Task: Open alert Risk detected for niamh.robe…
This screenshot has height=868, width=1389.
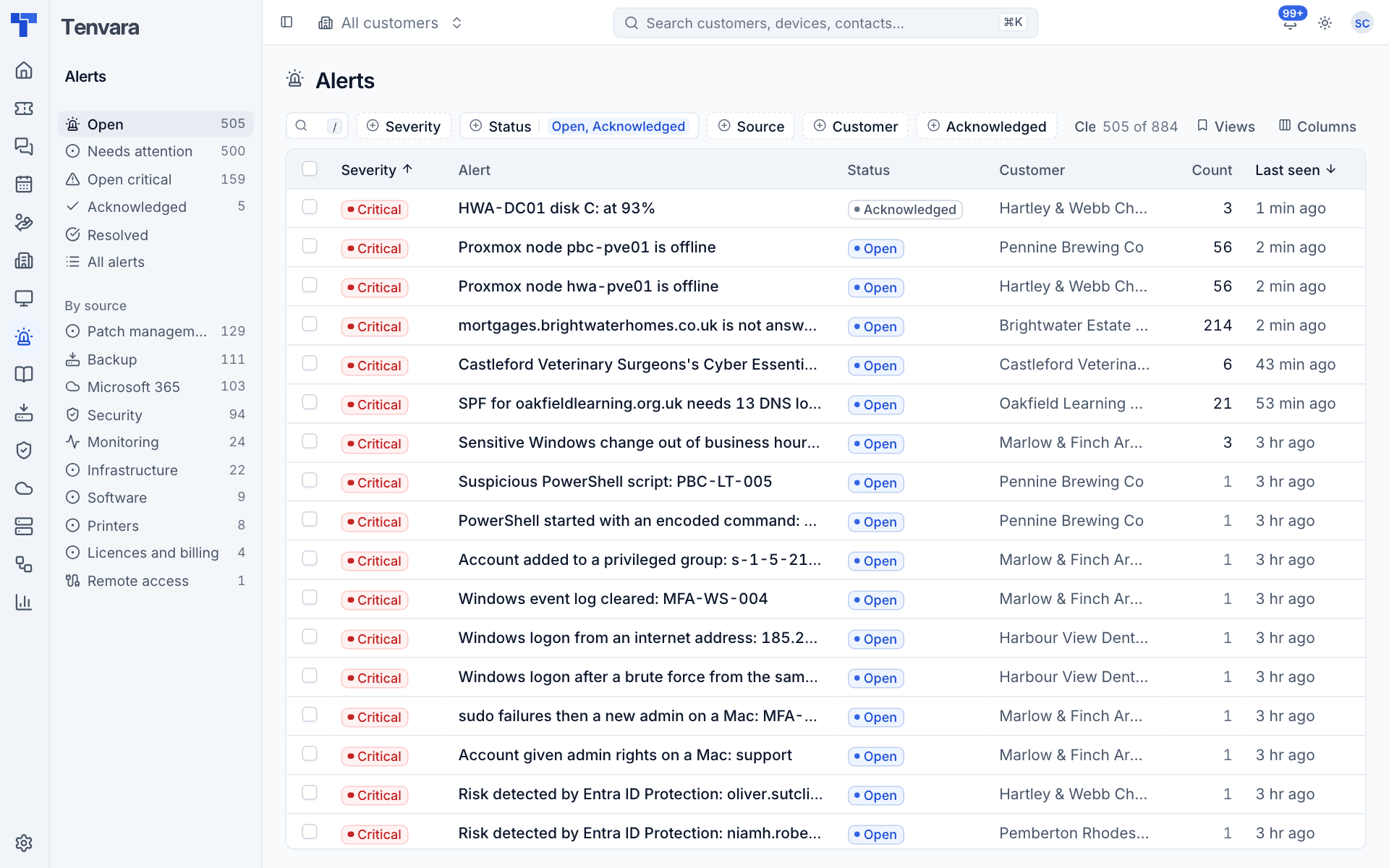Action: tap(640, 833)
